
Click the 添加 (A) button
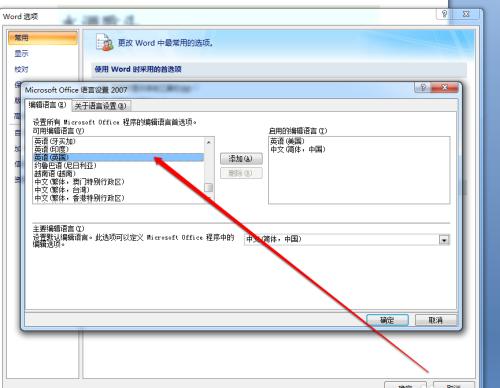(241, 159)
